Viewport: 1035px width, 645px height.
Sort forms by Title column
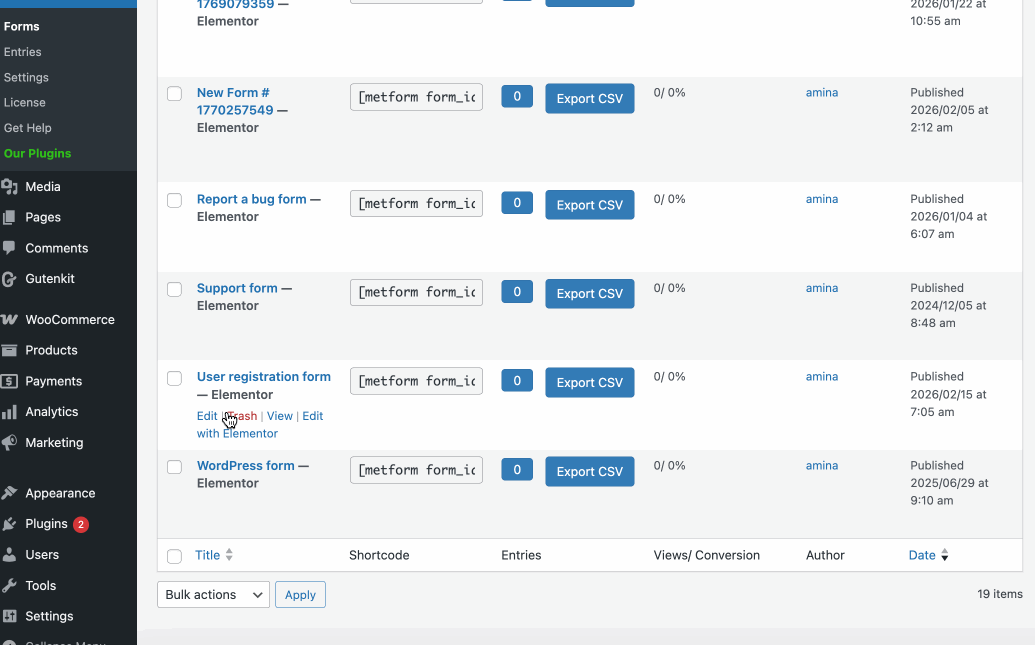click(x=206, y=555)
